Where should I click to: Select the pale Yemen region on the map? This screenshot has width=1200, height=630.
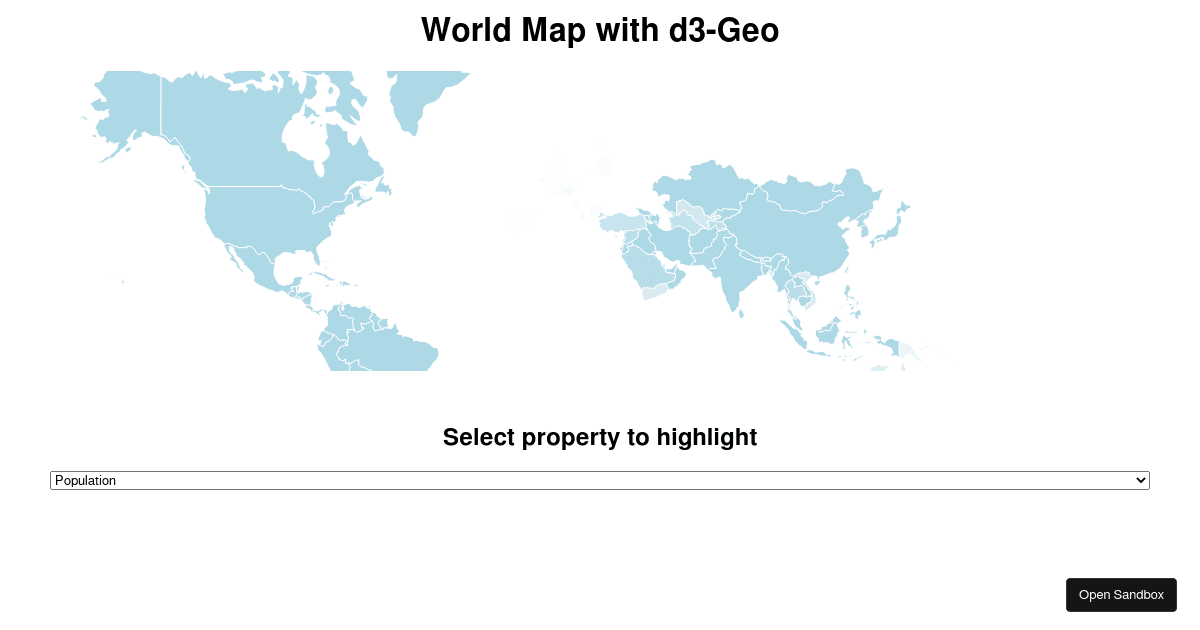coord(653,293)
